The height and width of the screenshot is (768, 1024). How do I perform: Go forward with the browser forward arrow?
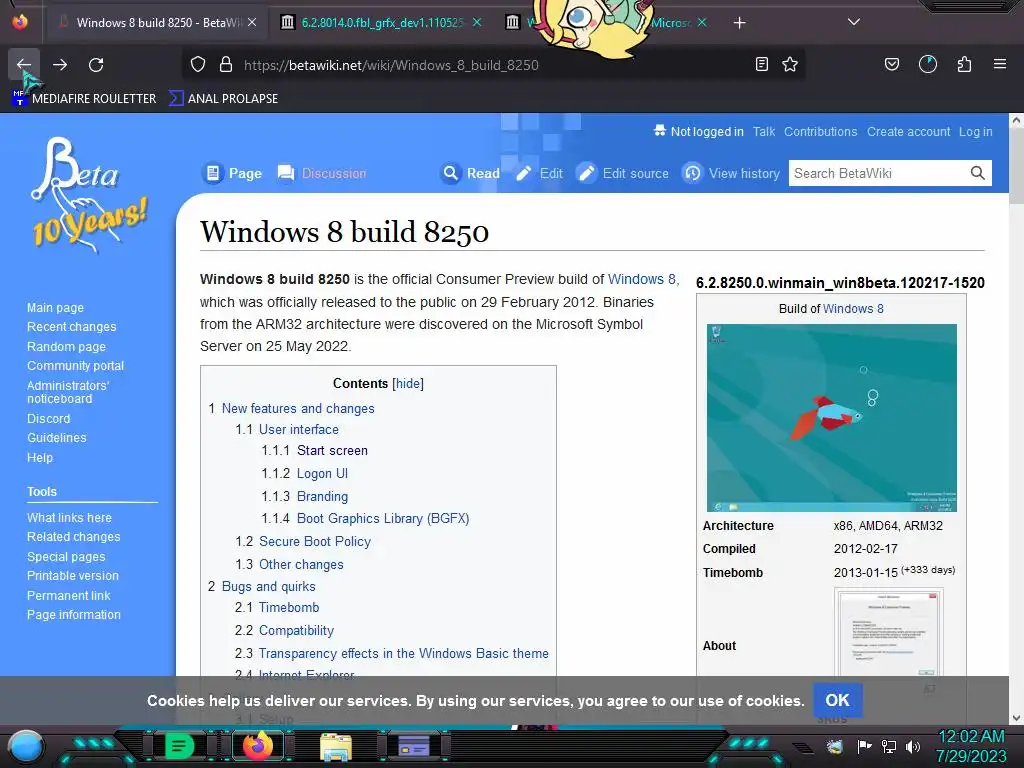coord(60,65)
